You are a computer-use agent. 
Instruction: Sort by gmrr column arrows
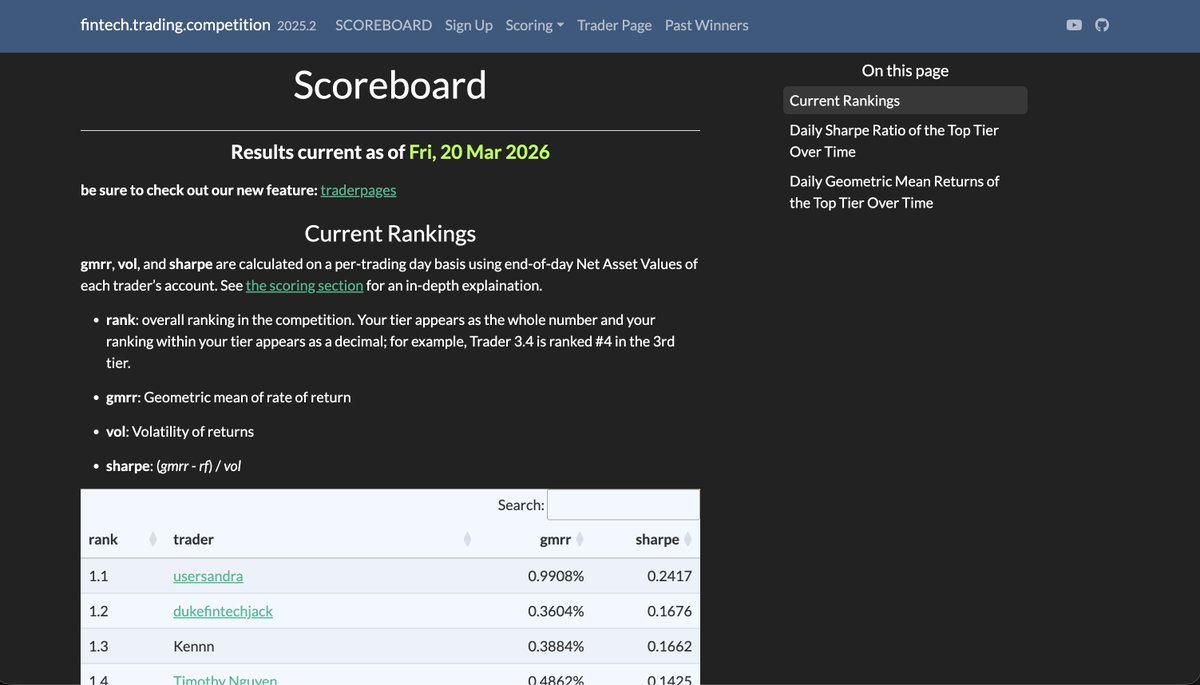click(x=580, y=539)
